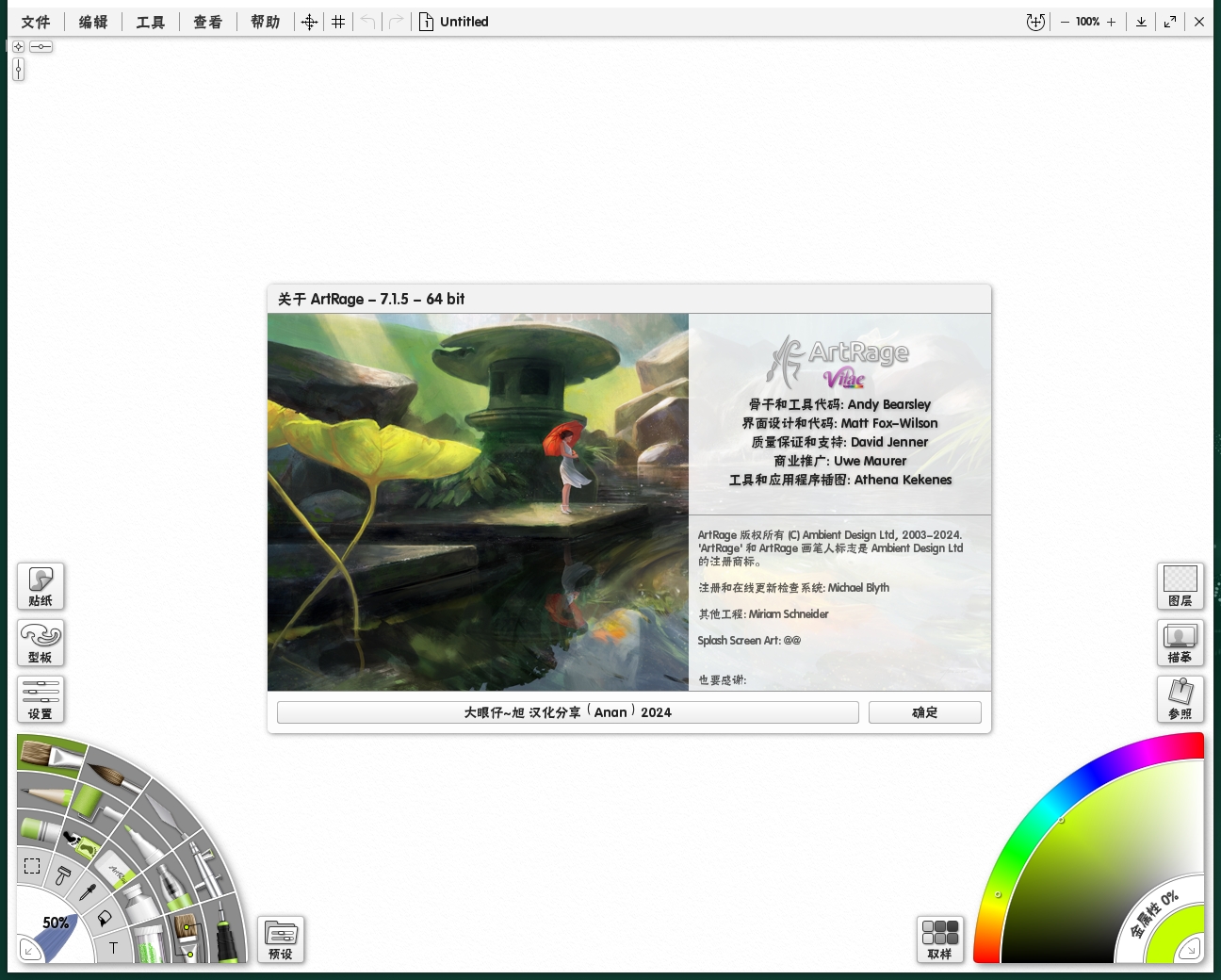1221x980 pixels.
Task: Select the dashed rectangle Selection tool
Action: pyautogui.click(x=32, y=866)
